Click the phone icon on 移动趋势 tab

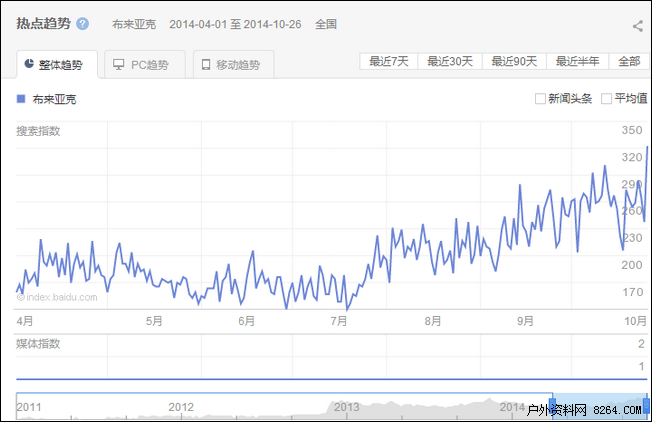206,65
